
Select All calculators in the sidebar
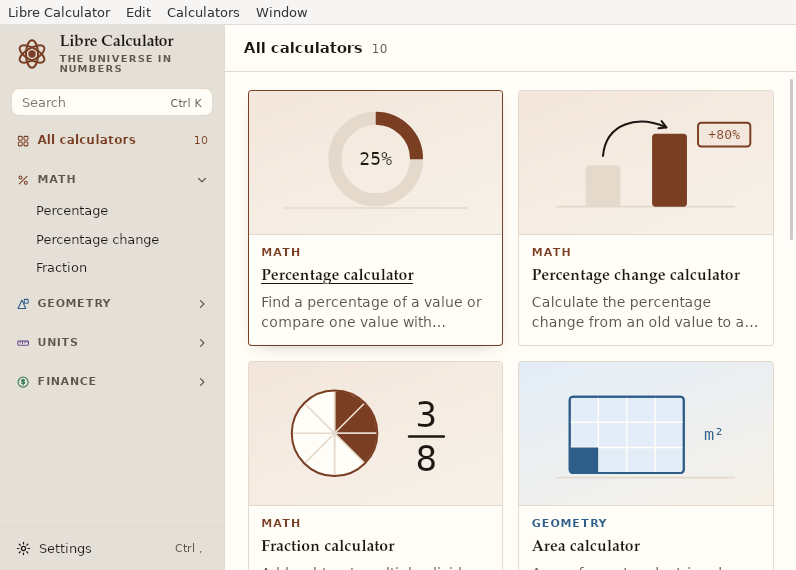(112, 140)
